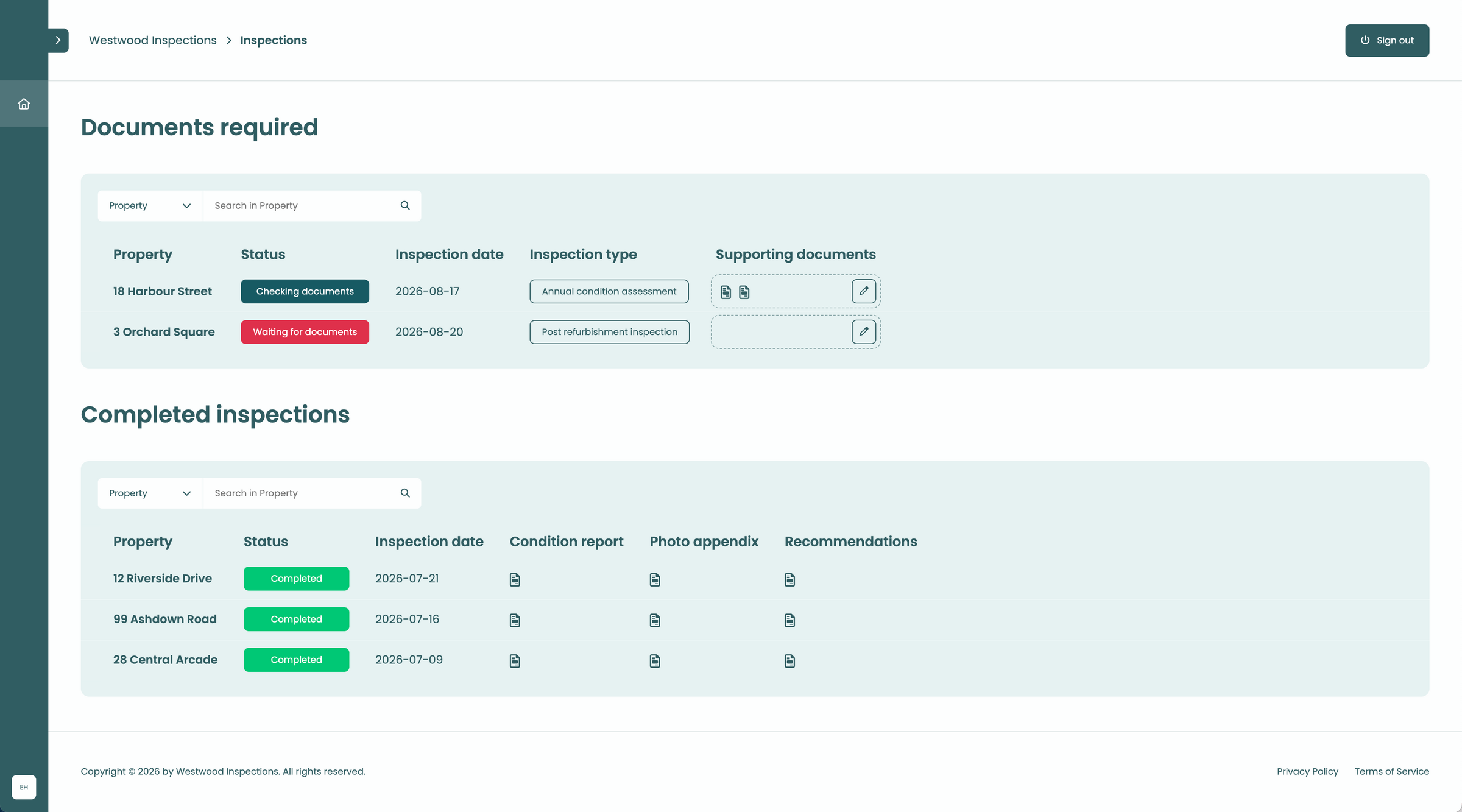Select Post refurbishment inspection tag
Viewport: 1462px width, 812px height.
click(610, 332)
